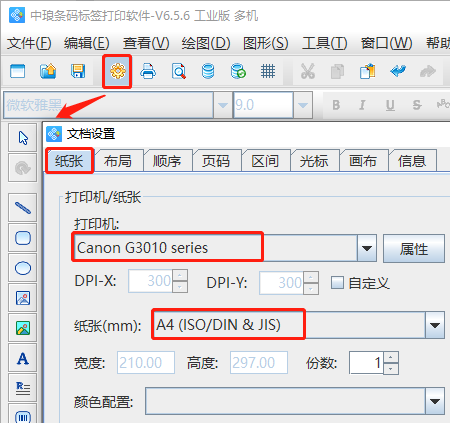Enable the 自定义 DPI checkbox
This screenshot has height=423, width=450.
point(337,283)
